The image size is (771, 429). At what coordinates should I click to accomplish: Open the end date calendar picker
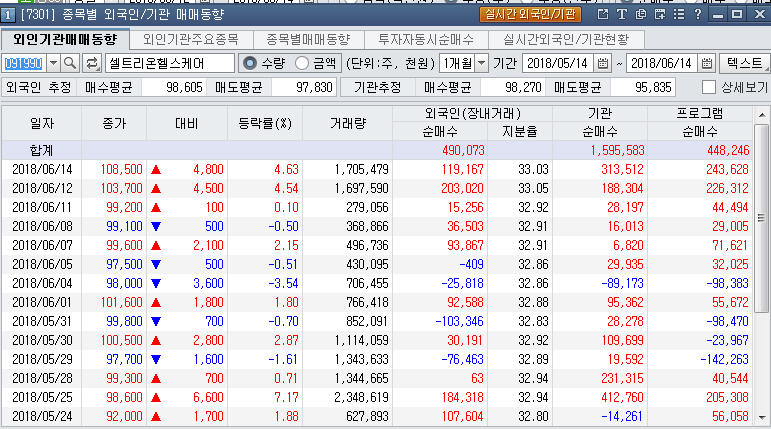(706, 63)
